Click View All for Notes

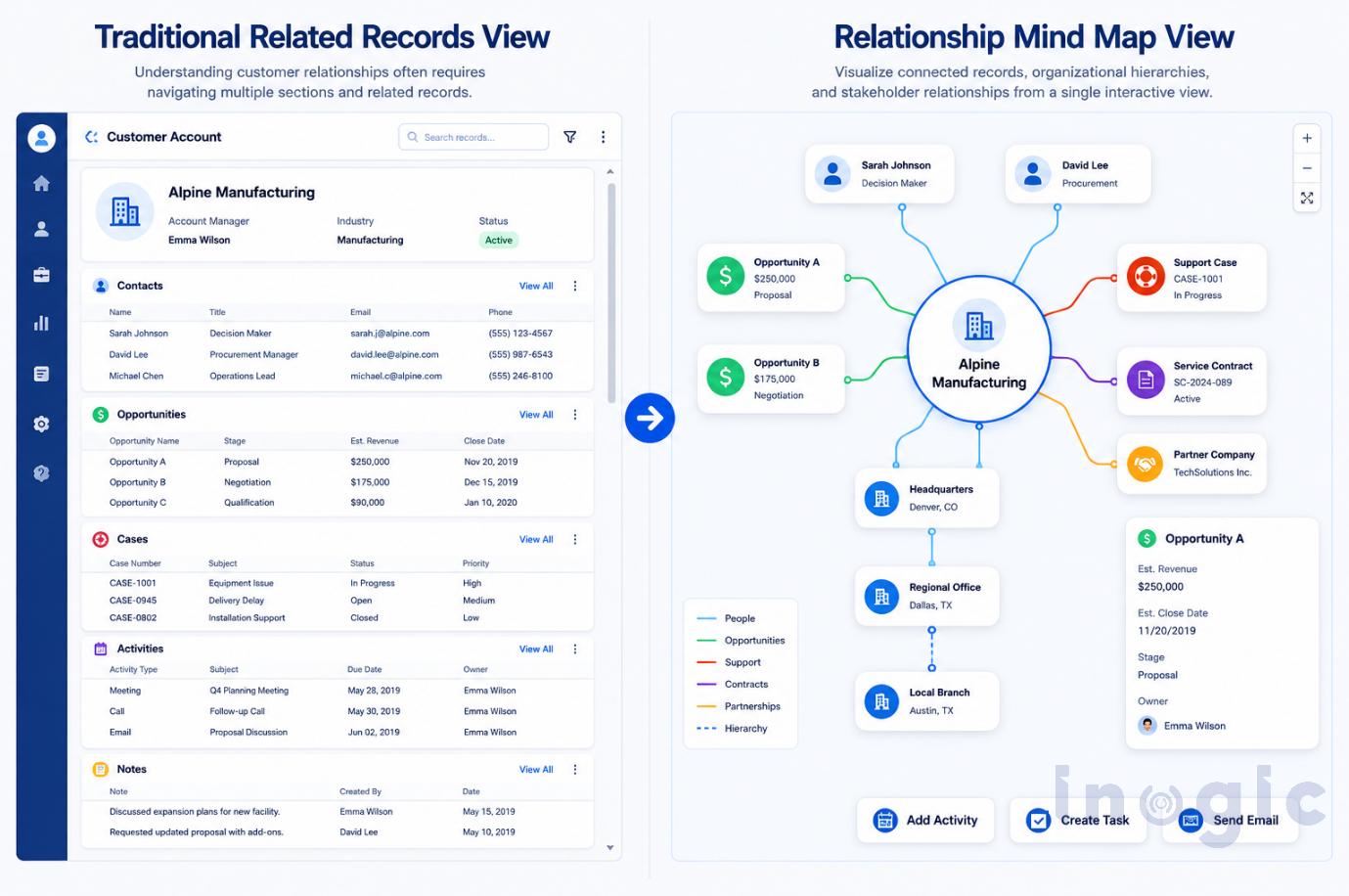tap(536, 769)
